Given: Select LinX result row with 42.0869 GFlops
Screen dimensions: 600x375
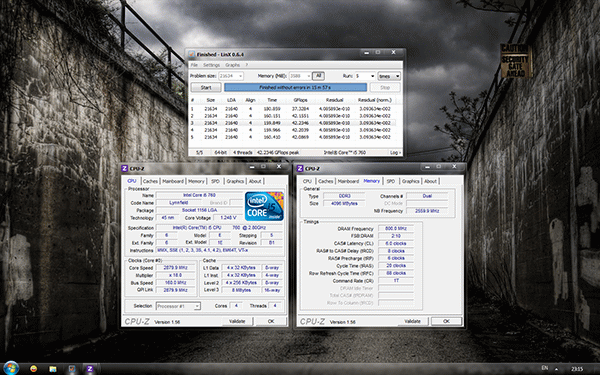Looking at the screenshot, I should point(293,137).
